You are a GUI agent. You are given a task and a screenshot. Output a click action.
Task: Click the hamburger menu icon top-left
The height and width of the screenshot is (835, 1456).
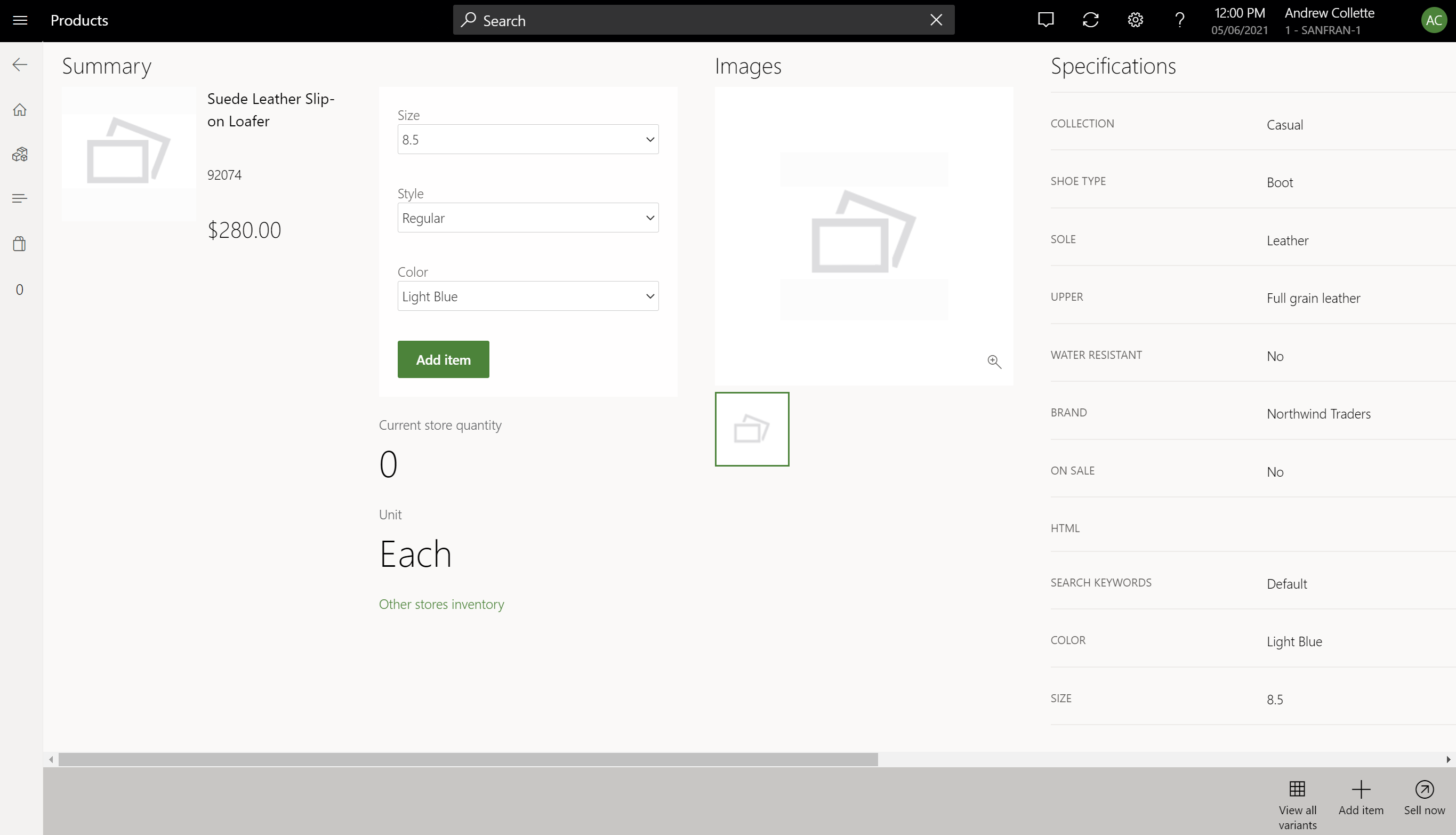(20, 20)
